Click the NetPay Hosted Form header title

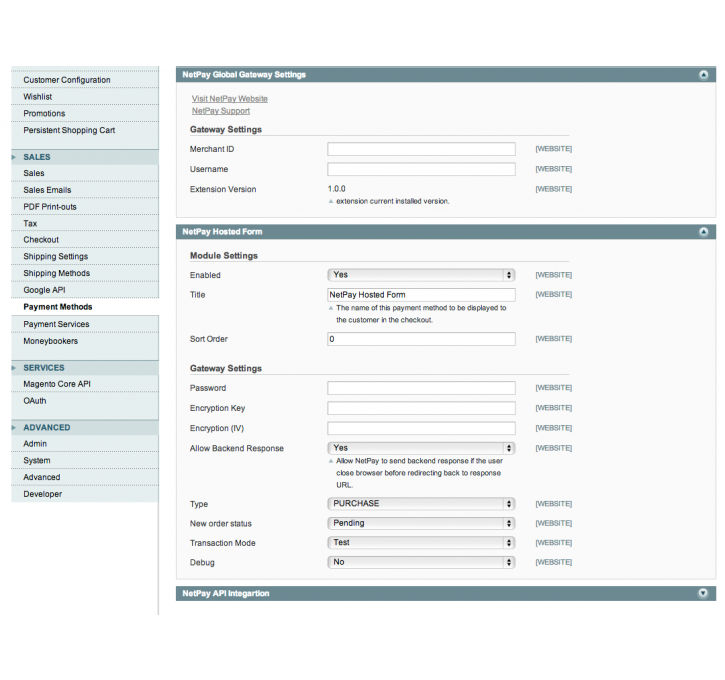(222, 232)
